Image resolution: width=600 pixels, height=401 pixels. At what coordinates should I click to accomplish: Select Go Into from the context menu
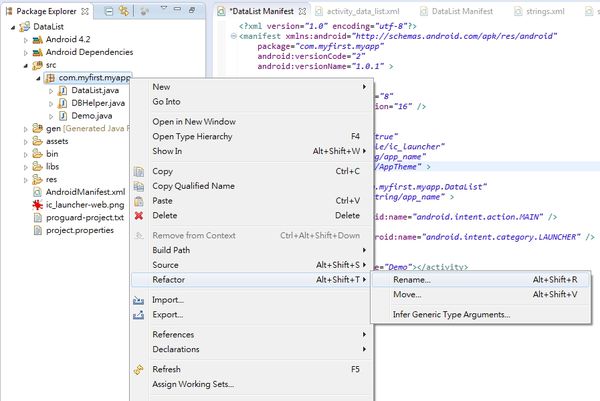point(253,102)
